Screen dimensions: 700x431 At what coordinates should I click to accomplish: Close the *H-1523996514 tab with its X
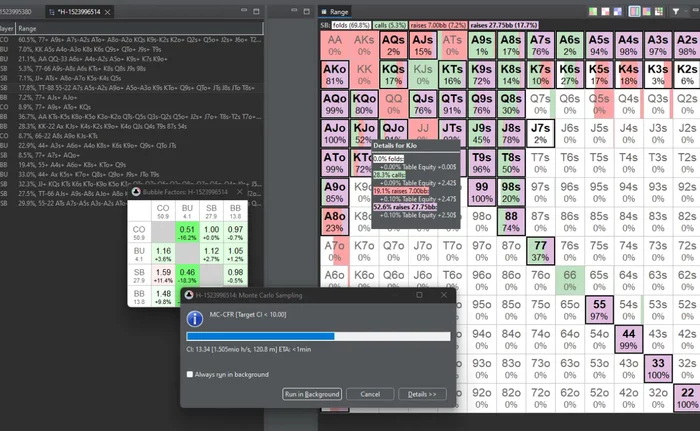pos(108,12)
